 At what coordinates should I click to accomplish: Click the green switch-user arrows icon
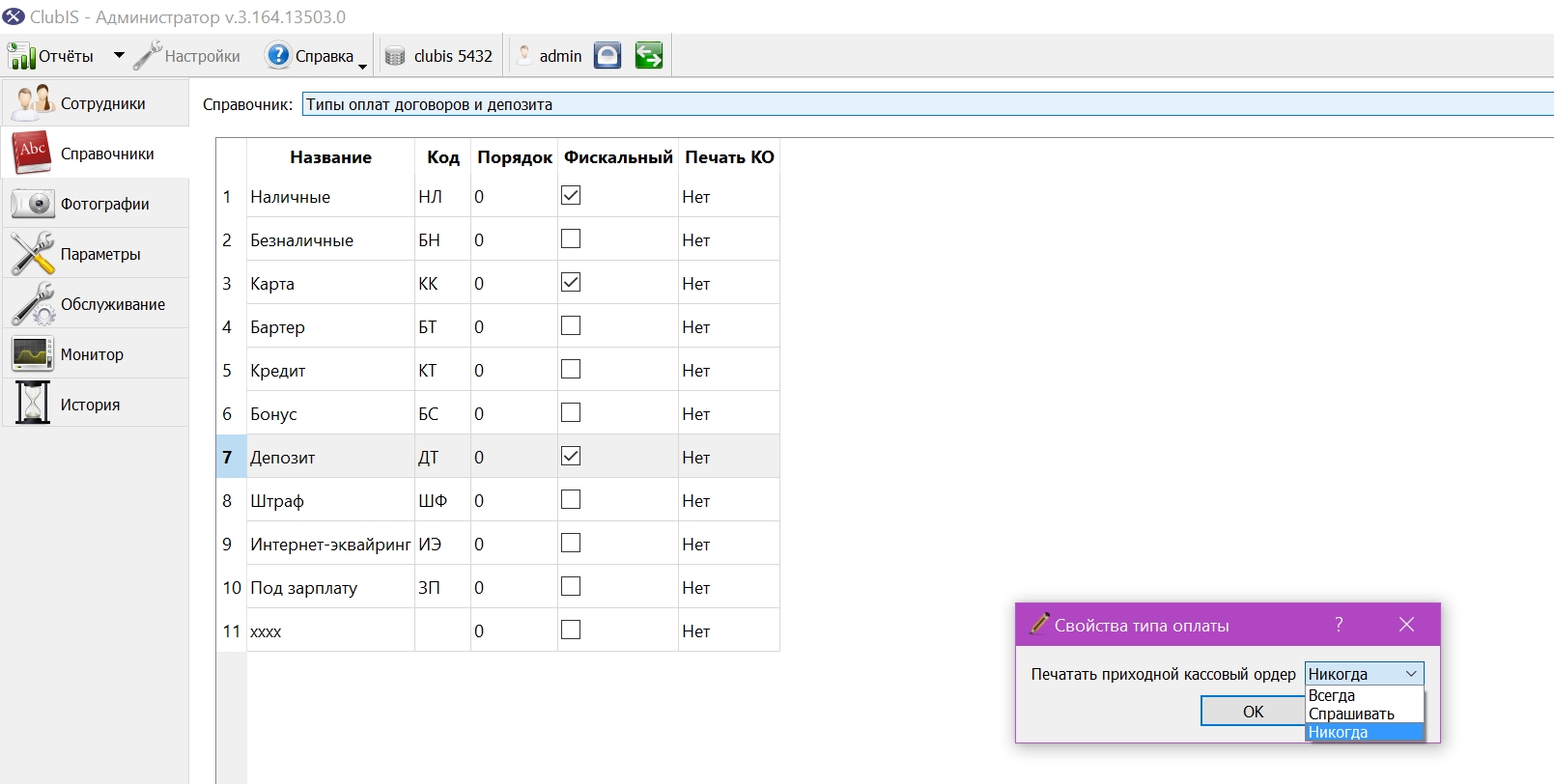[x=649, y=56]
